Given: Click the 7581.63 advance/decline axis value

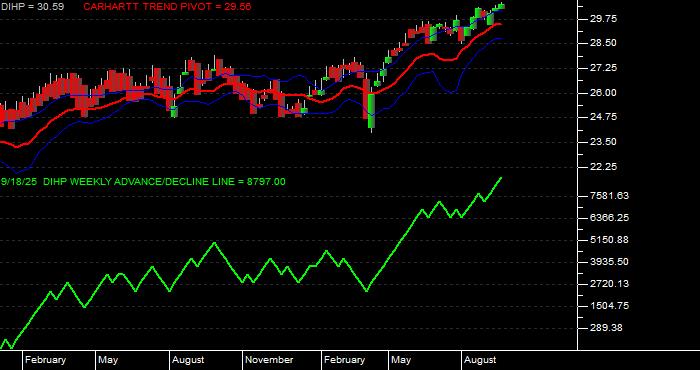Looking at the screenshot, I should coord(609,195).
